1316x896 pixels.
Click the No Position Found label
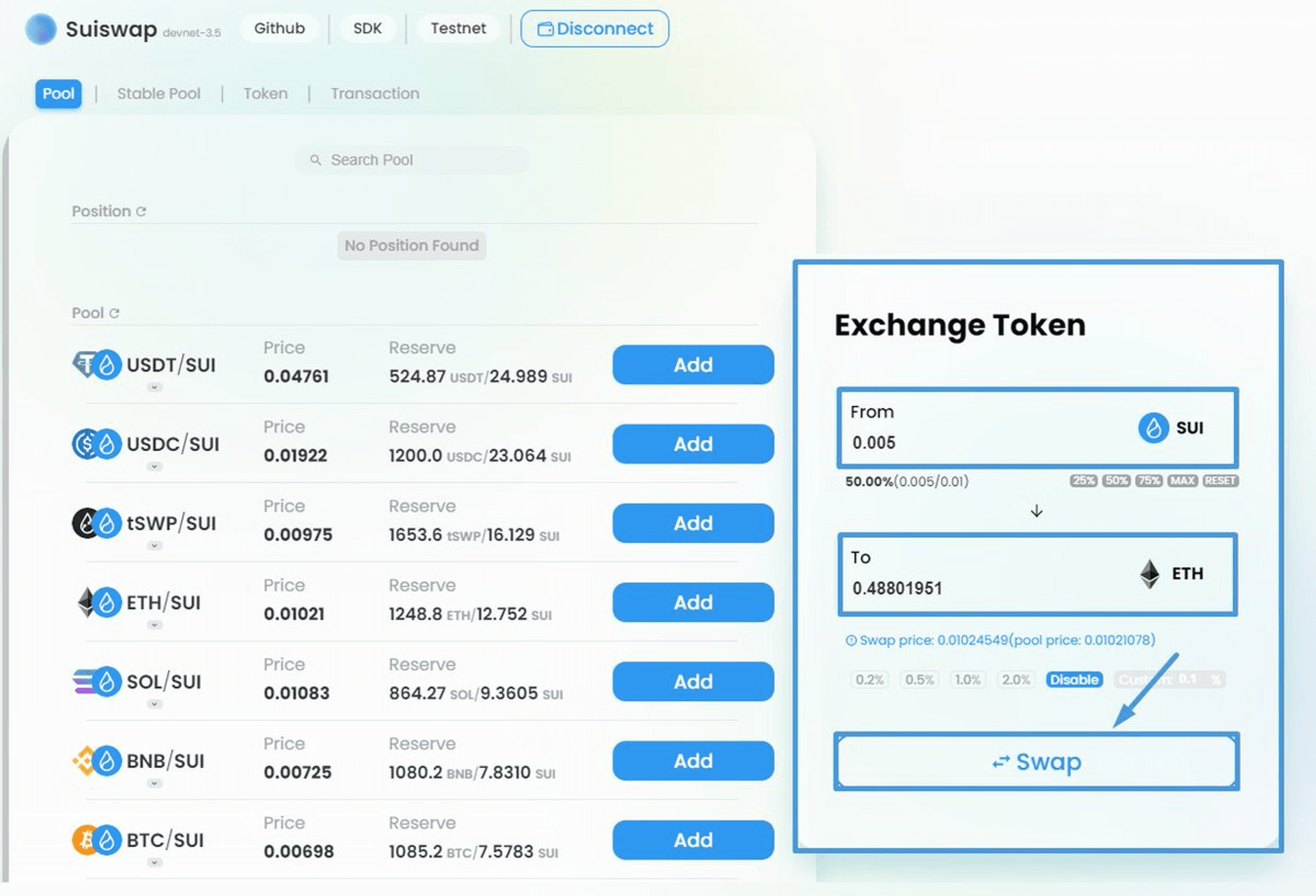412,246
